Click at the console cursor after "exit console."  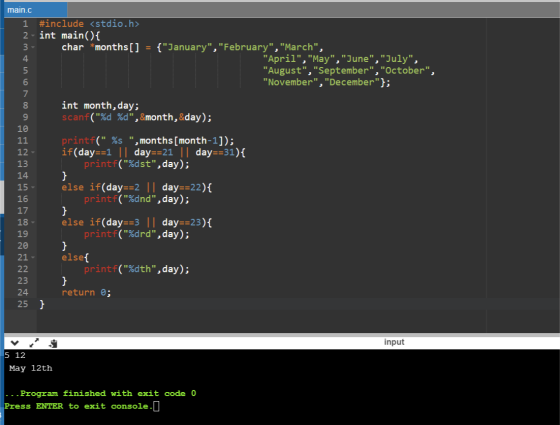[156, 406]
